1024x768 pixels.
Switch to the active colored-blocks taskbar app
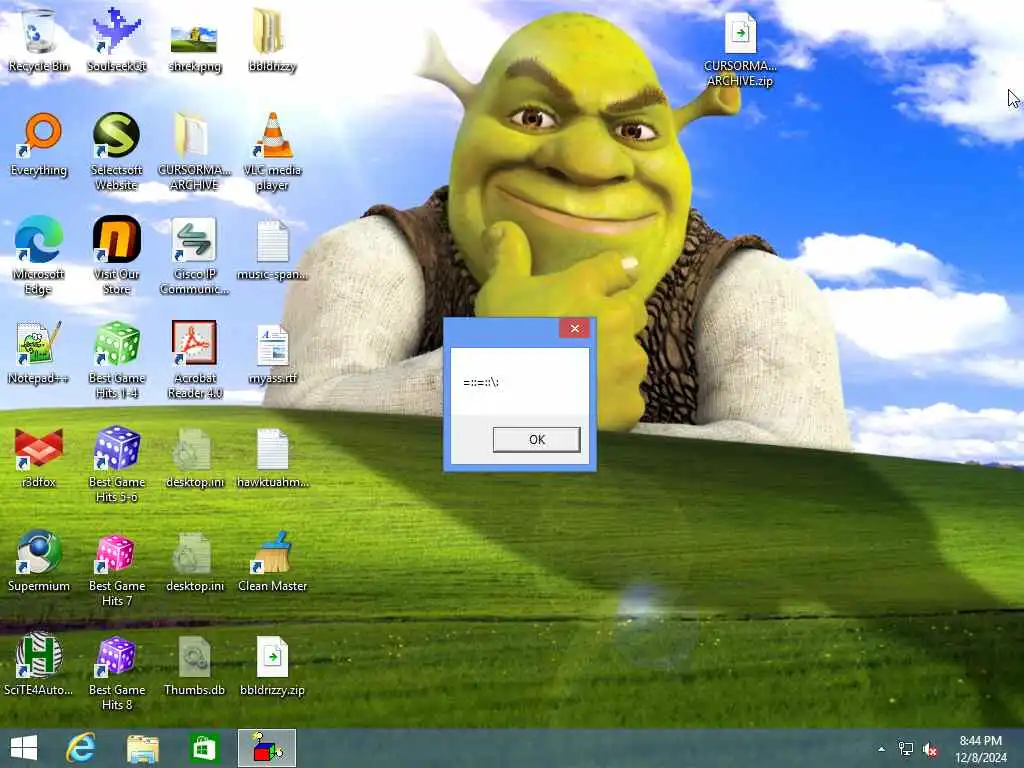[266, 748]
